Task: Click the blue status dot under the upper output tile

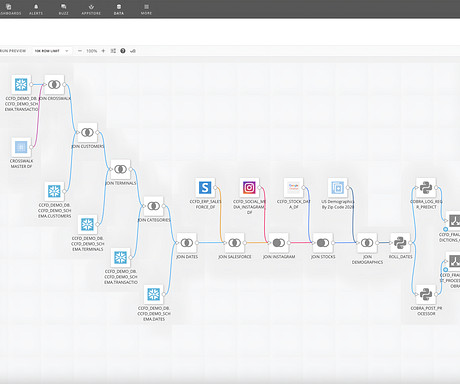Action: tap(445, 229)
